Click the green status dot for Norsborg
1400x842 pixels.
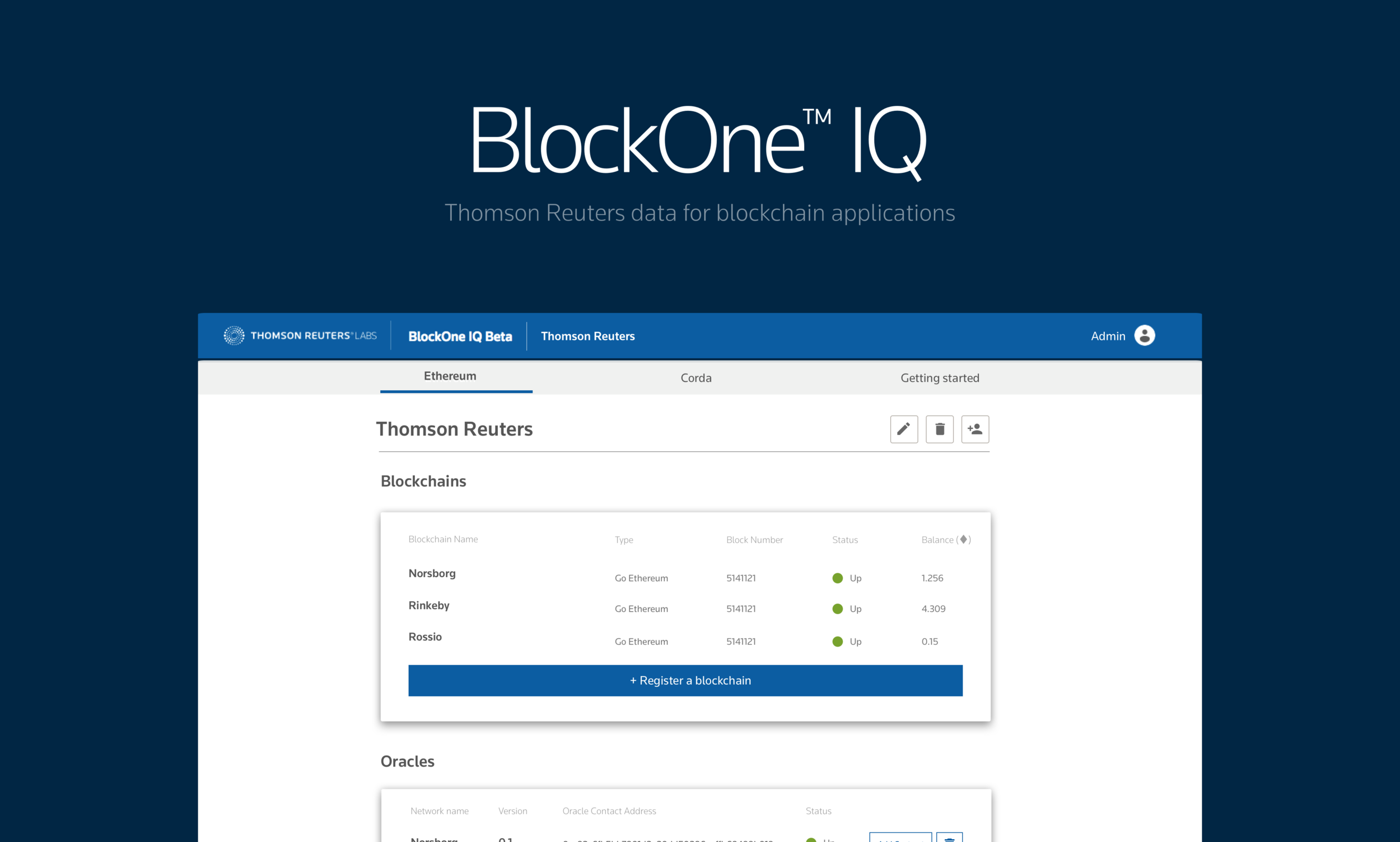(x=837, y=578)
